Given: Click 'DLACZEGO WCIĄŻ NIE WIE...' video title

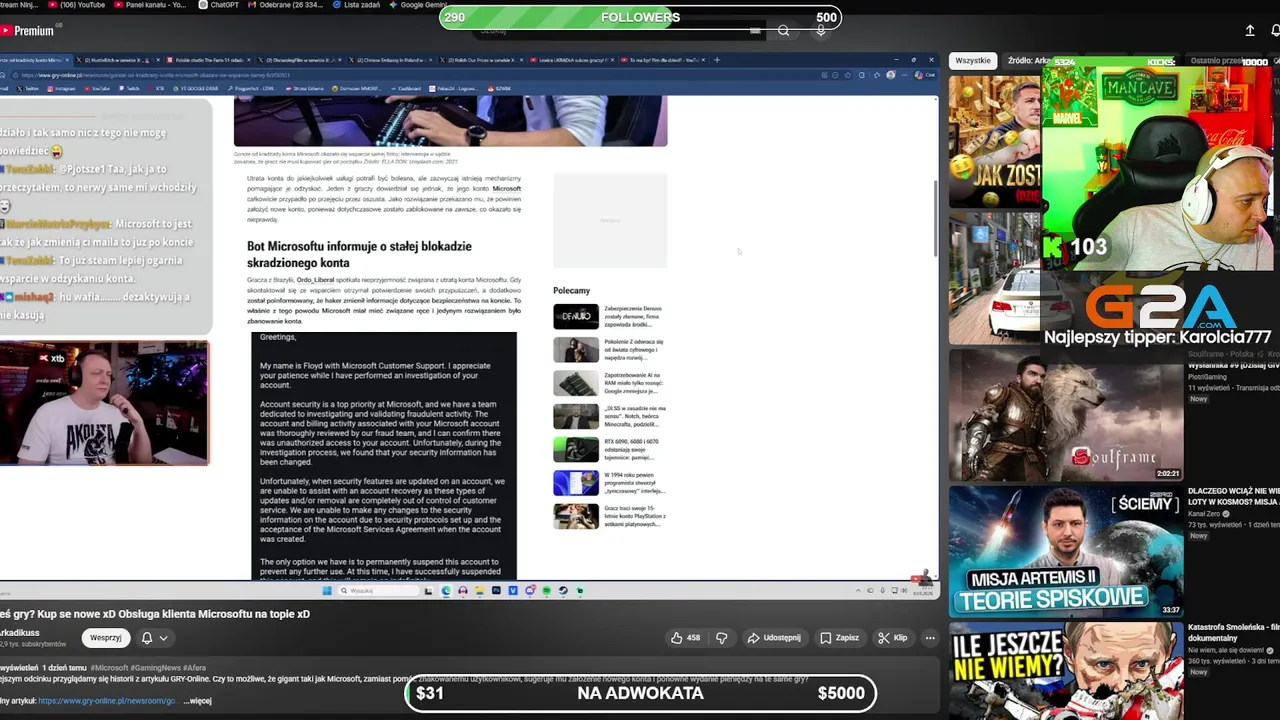Looking at the screenshot, I should [x=1233, y=497].
